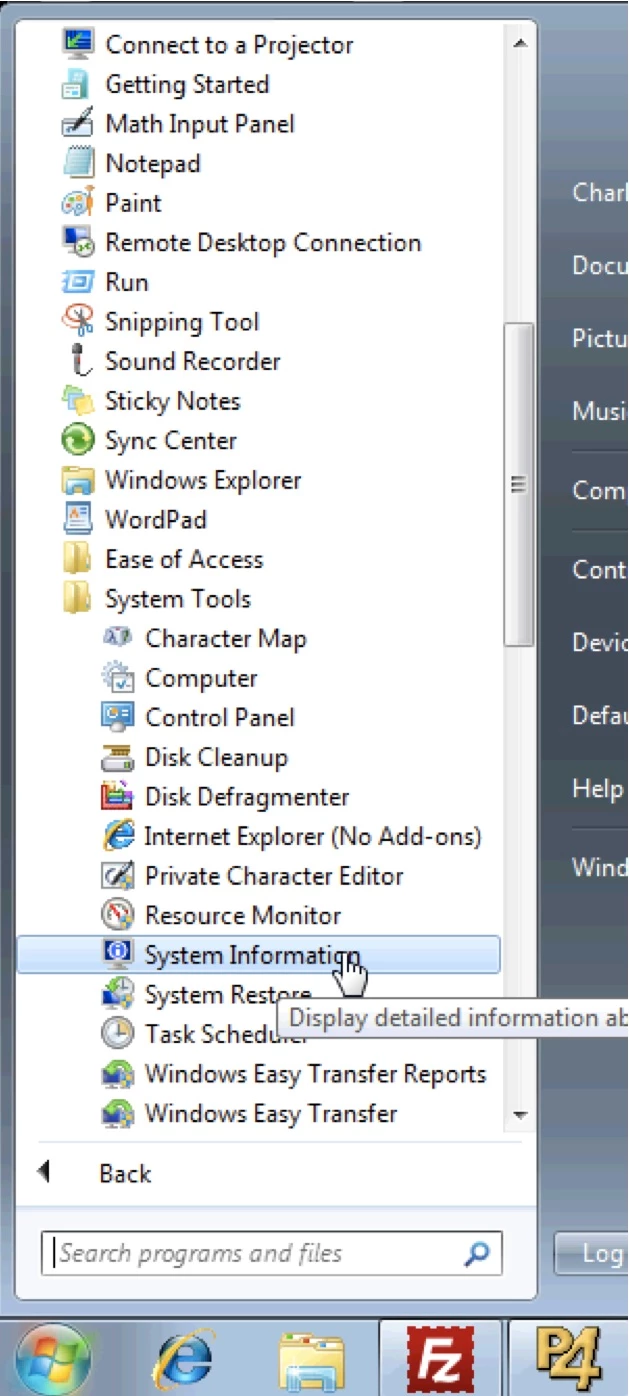Open Windows Explorer folder on taskbar

312,1361
